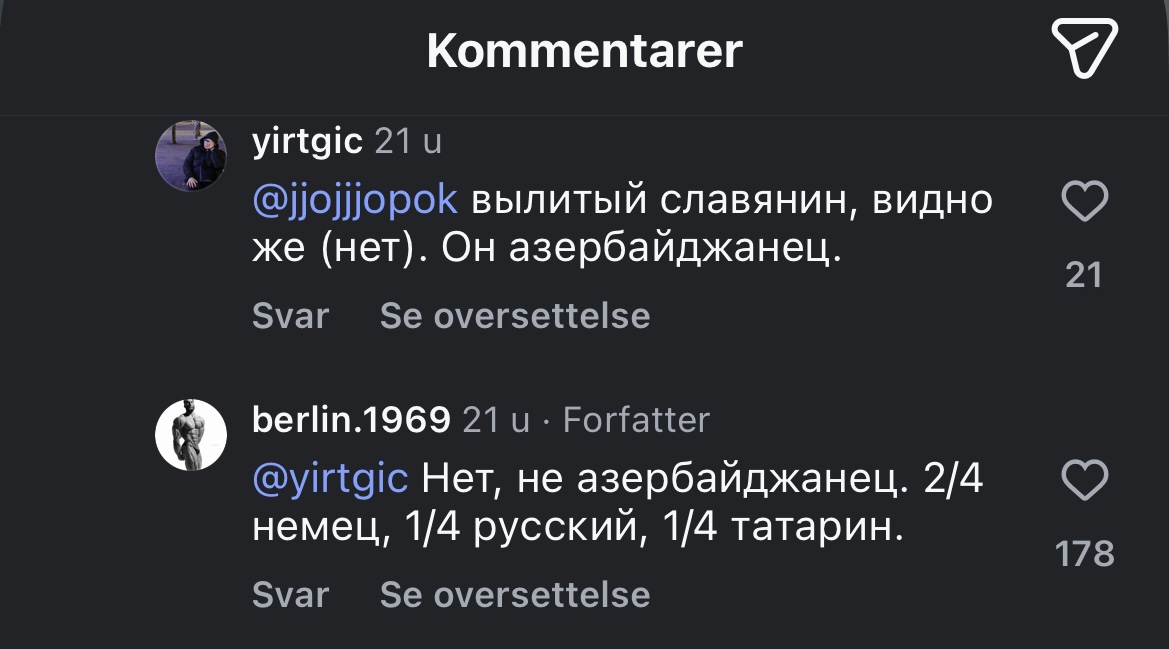Tap the timestamp next to berlin.1969

495,420
